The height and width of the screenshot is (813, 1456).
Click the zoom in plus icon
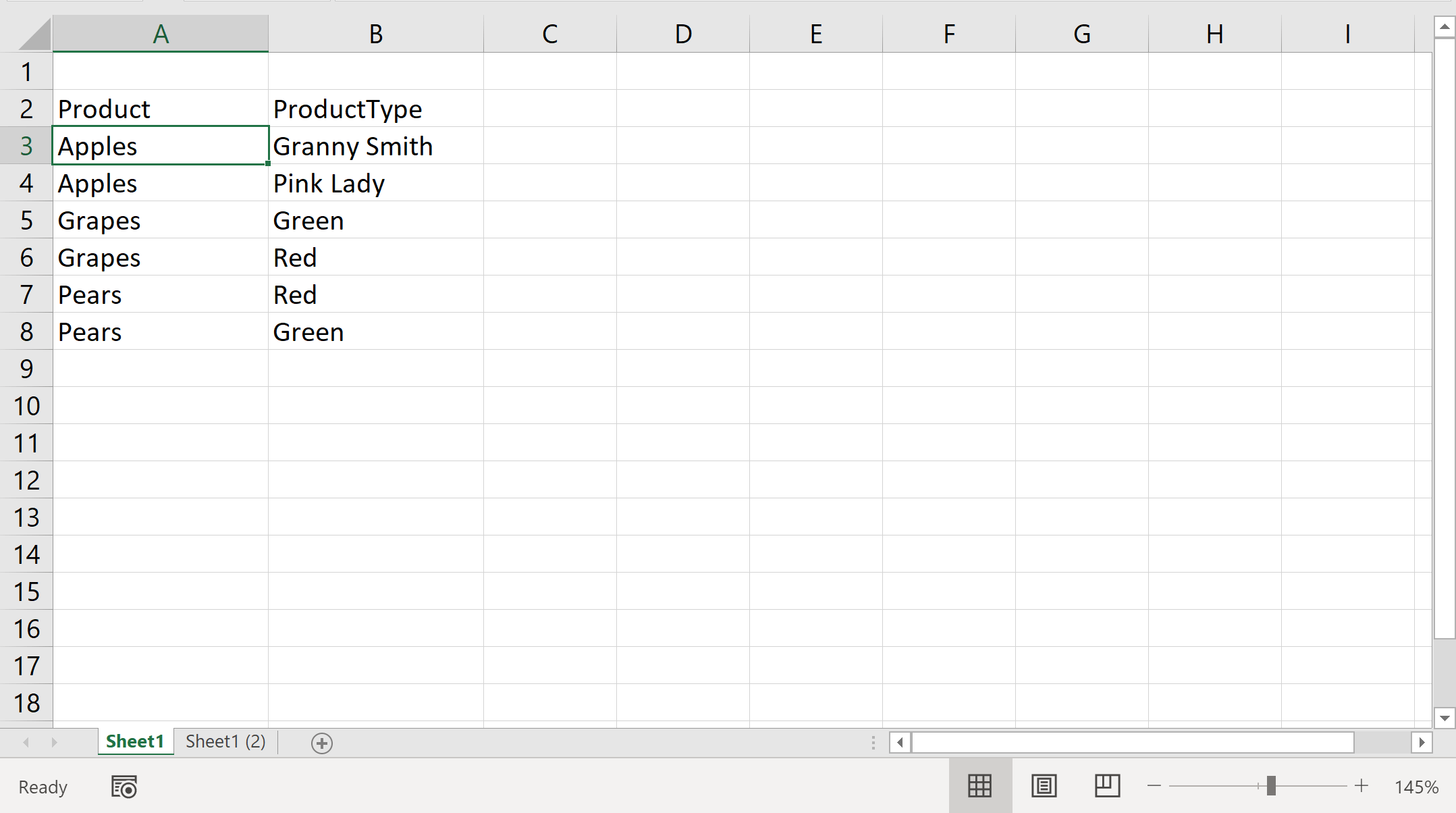click(1361, 786)
